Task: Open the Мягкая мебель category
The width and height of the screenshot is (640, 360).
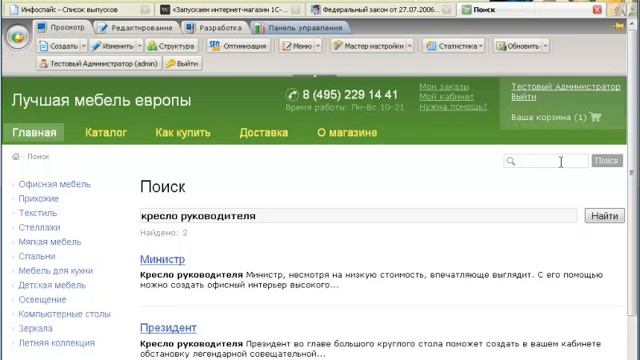Action: 50,242
